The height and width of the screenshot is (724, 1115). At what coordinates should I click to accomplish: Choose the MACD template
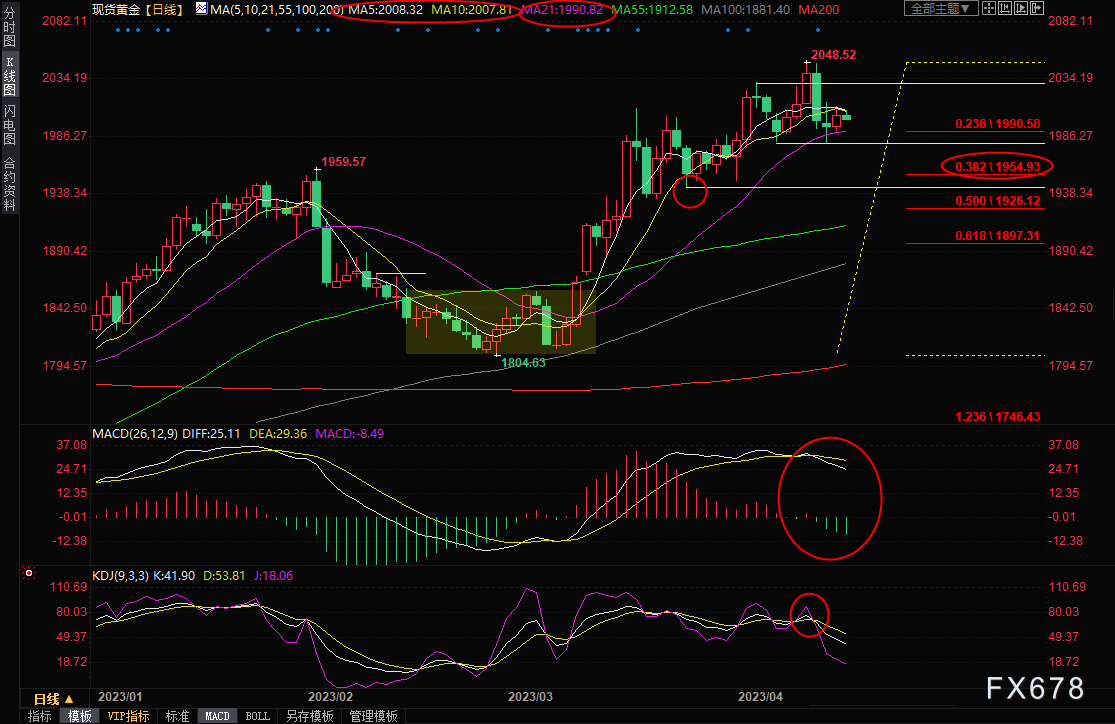218,716
